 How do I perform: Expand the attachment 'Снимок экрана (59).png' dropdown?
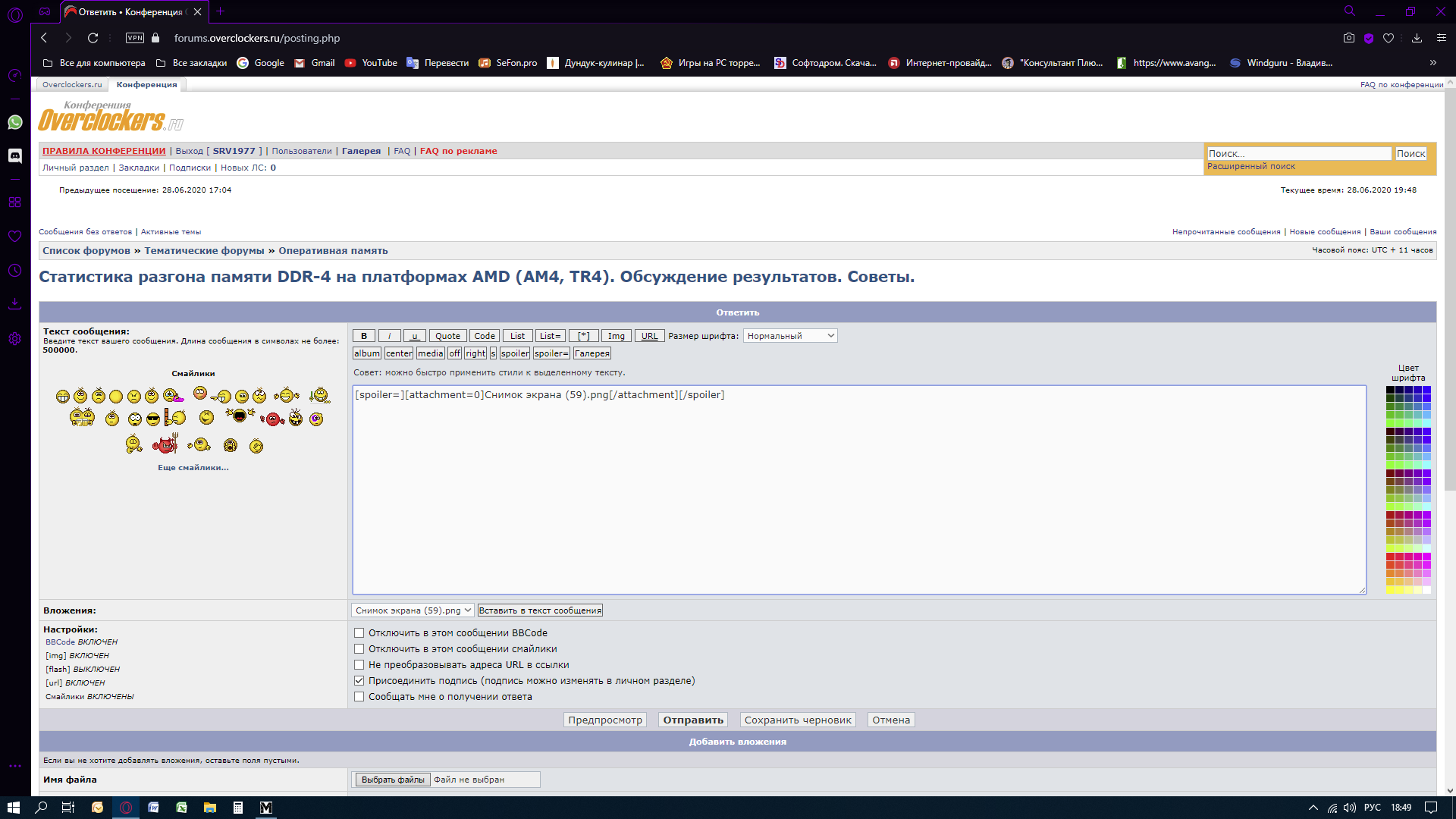[413, 610]
